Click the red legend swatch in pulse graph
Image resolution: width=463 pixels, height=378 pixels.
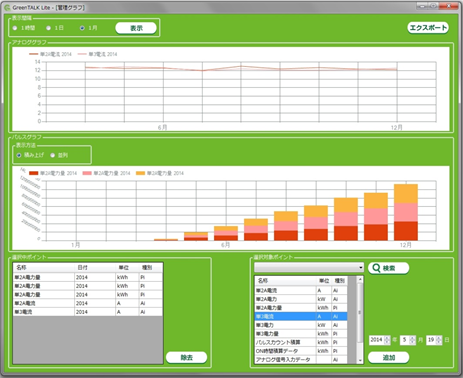34,173
